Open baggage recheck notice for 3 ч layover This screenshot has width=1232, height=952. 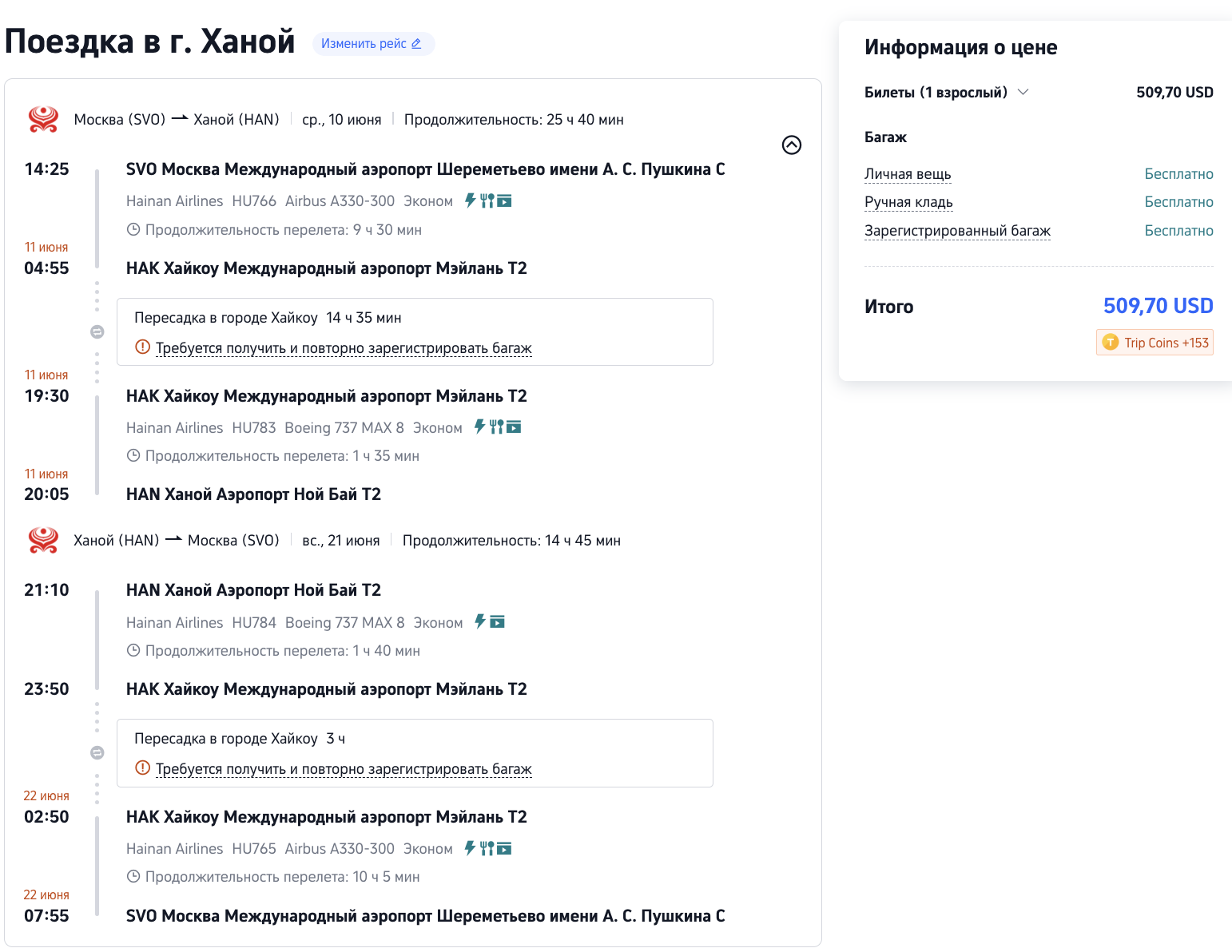click(x=343, y=769)
